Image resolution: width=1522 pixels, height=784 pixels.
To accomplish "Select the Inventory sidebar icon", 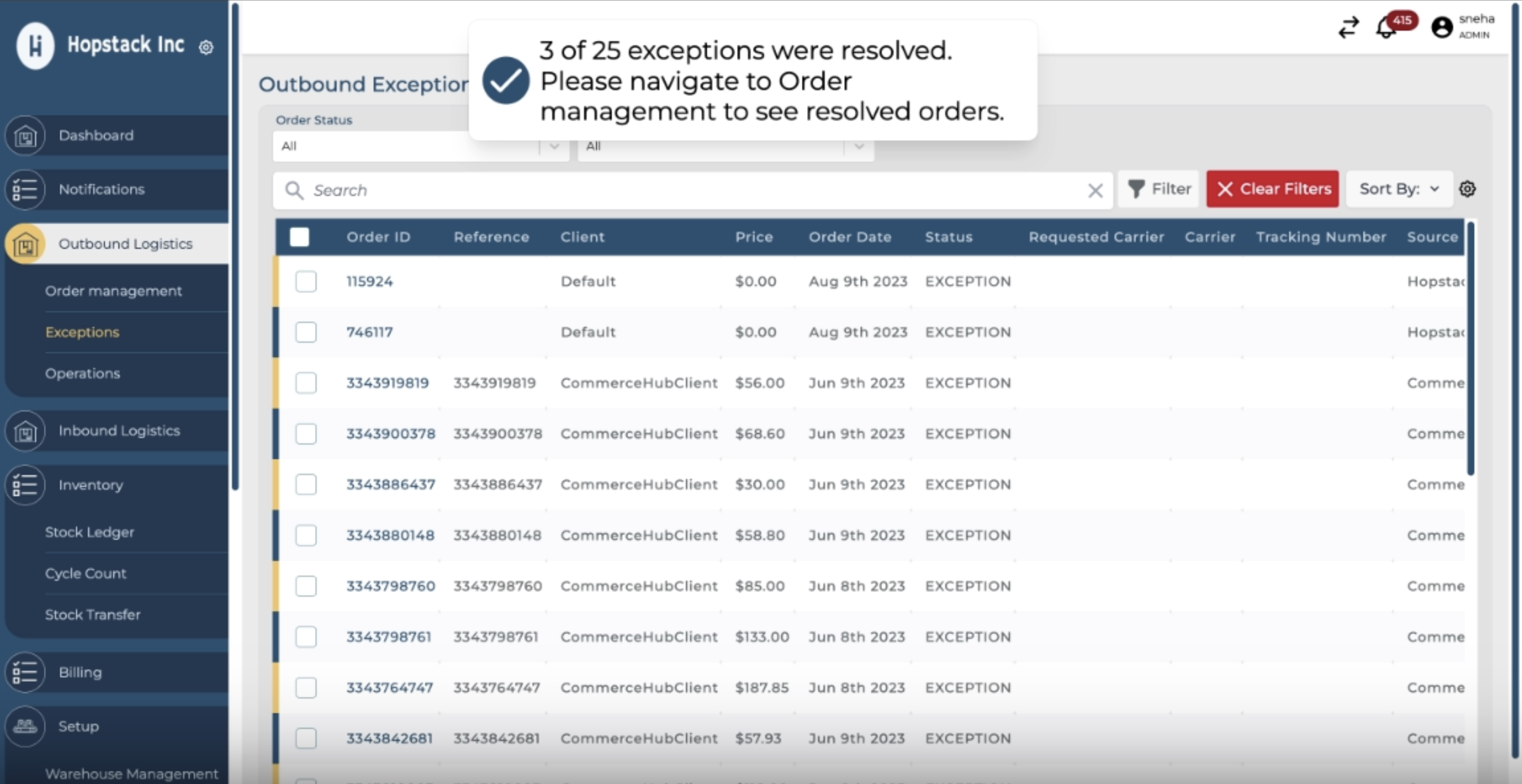I will (25, 485).
